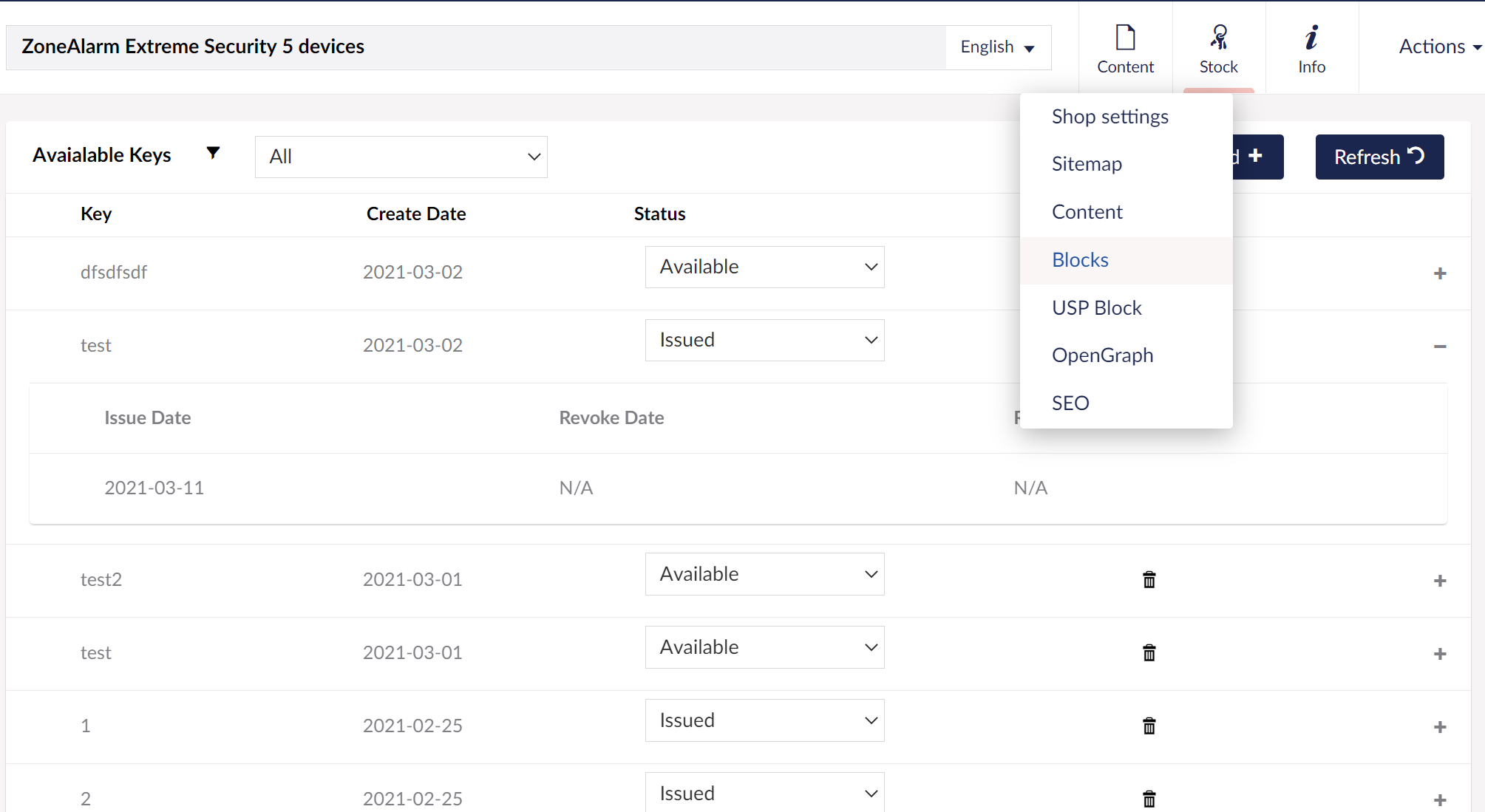Click the N/A value under Revoke Date
Image resolution: width=1485 pixels, height=812 pixels.
576,488
